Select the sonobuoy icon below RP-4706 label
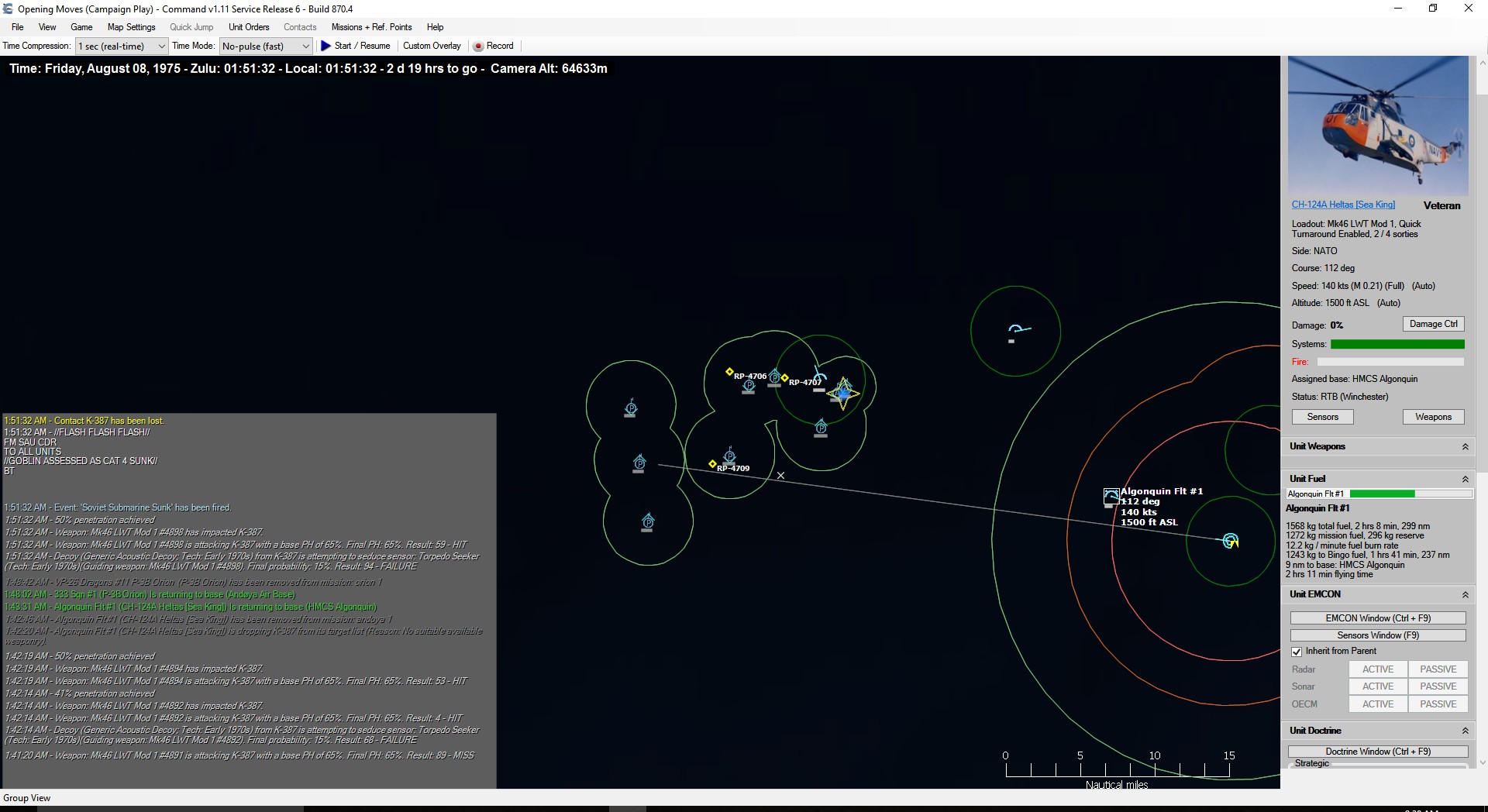The height and width of the screenshot is (812, 1488). coord(749,386)
